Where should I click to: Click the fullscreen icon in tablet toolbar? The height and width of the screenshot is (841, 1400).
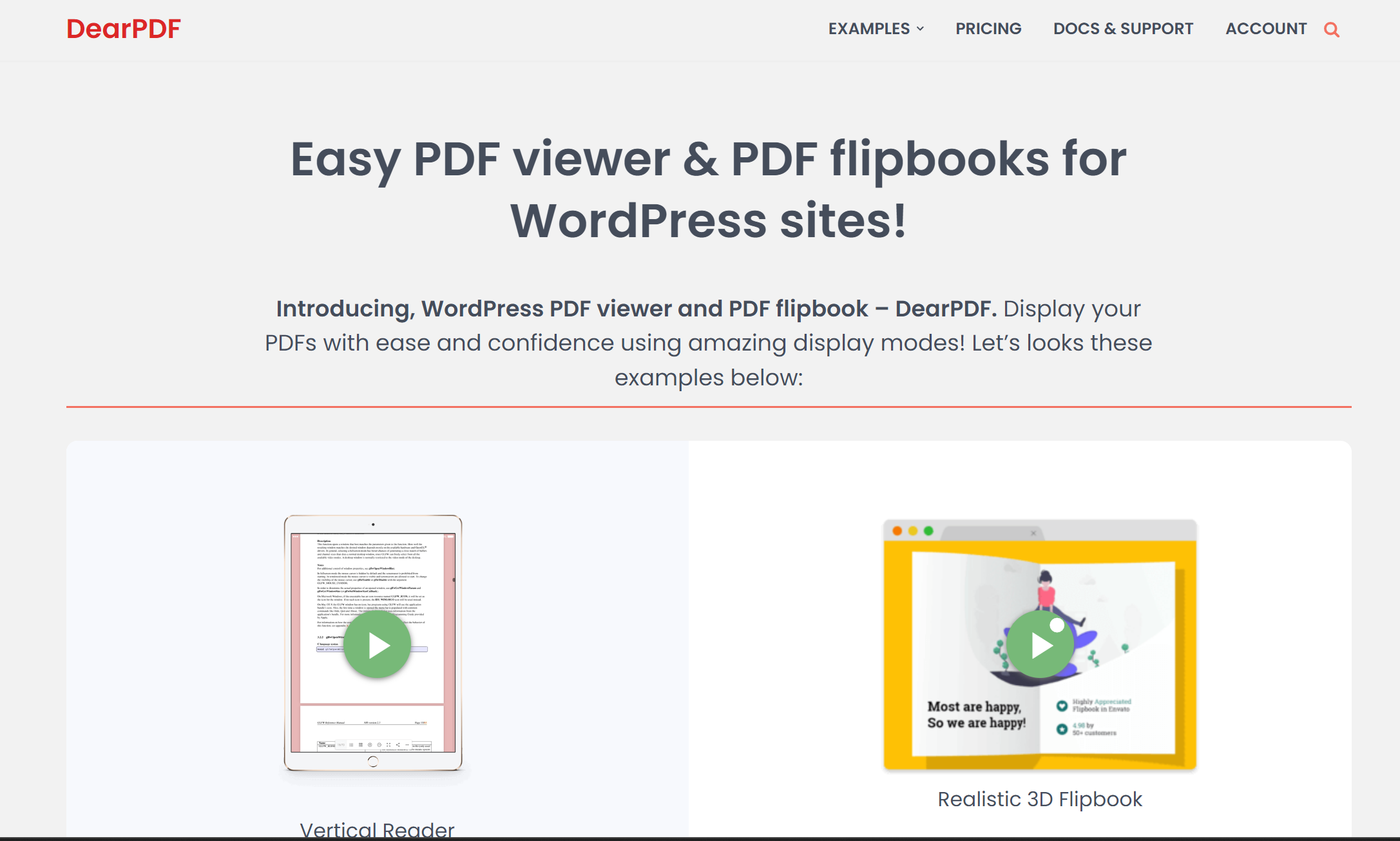388,745
